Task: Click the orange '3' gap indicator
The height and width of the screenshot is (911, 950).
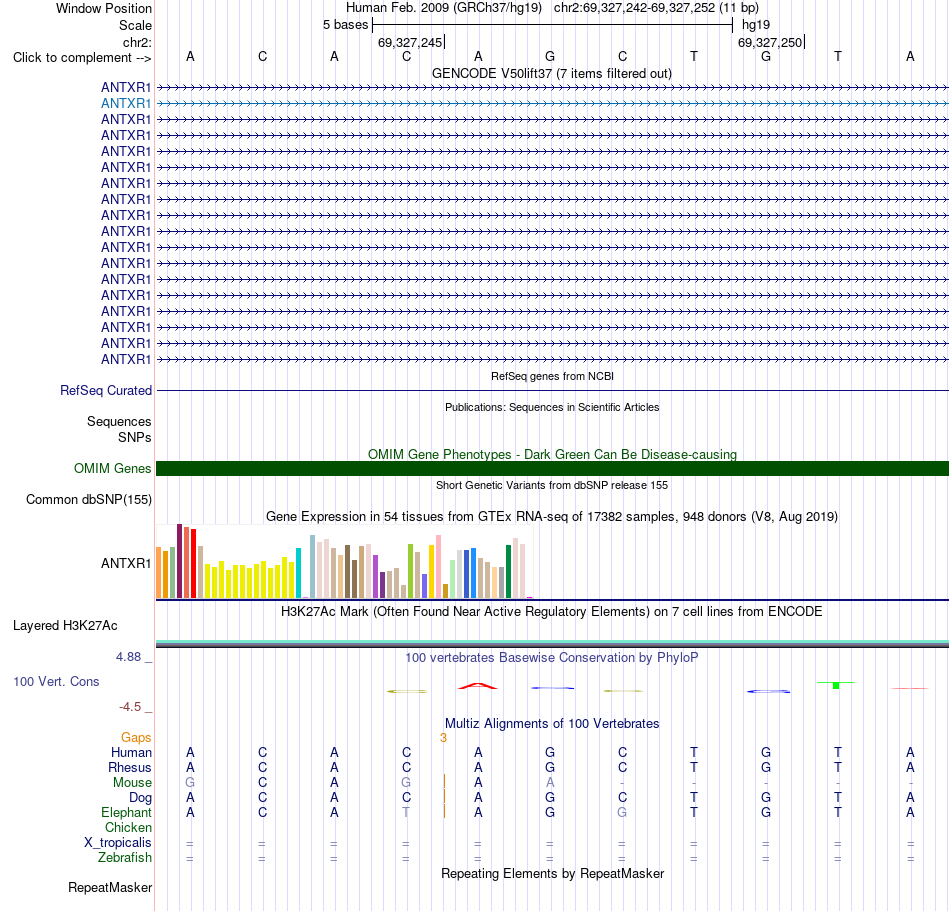Action: pyautogui.click(x=443, y=737)
